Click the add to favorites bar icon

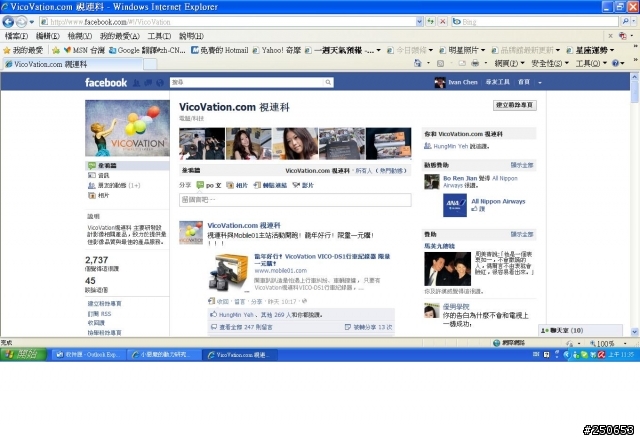click(x=56, y=50)
